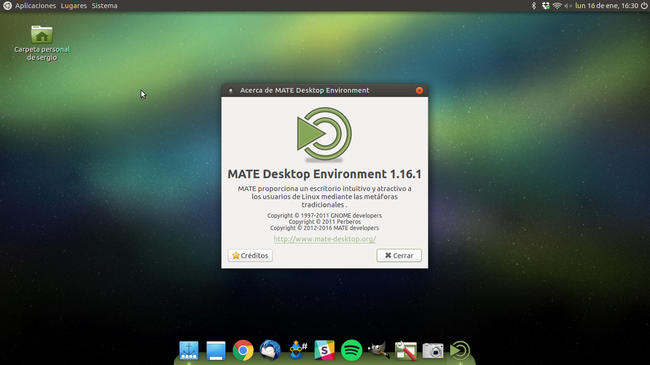650x365 pixels.
Task: Click the muted volume tray icon
Action: [568, 6]
